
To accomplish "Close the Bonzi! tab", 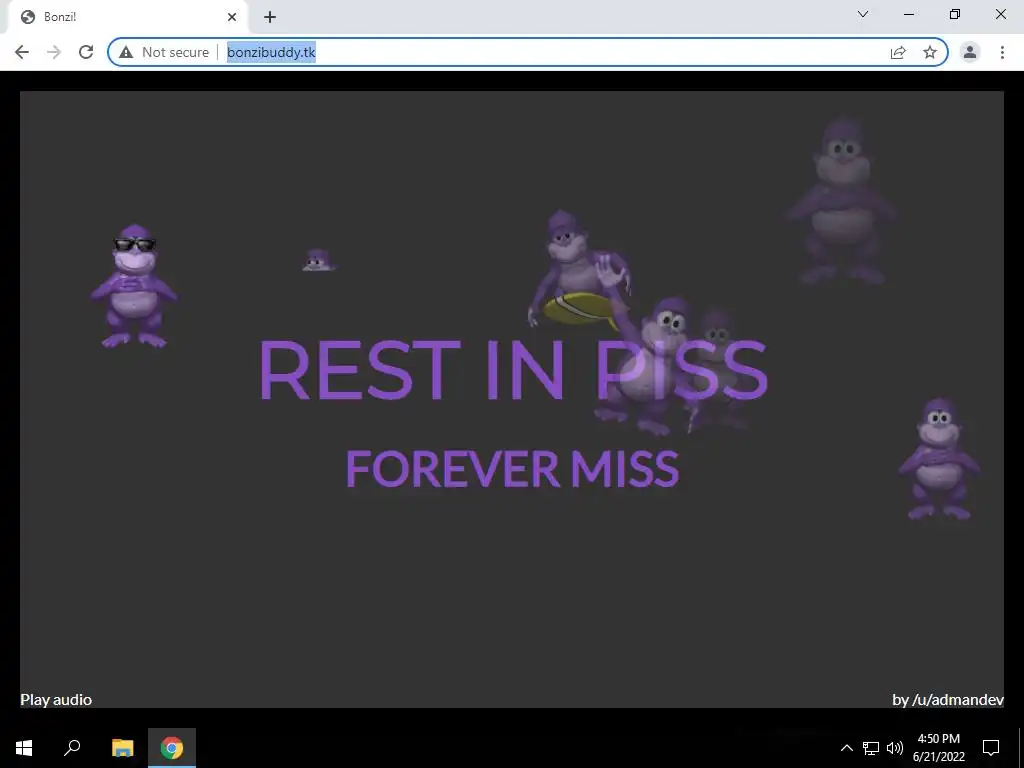I will click(232, 17).
